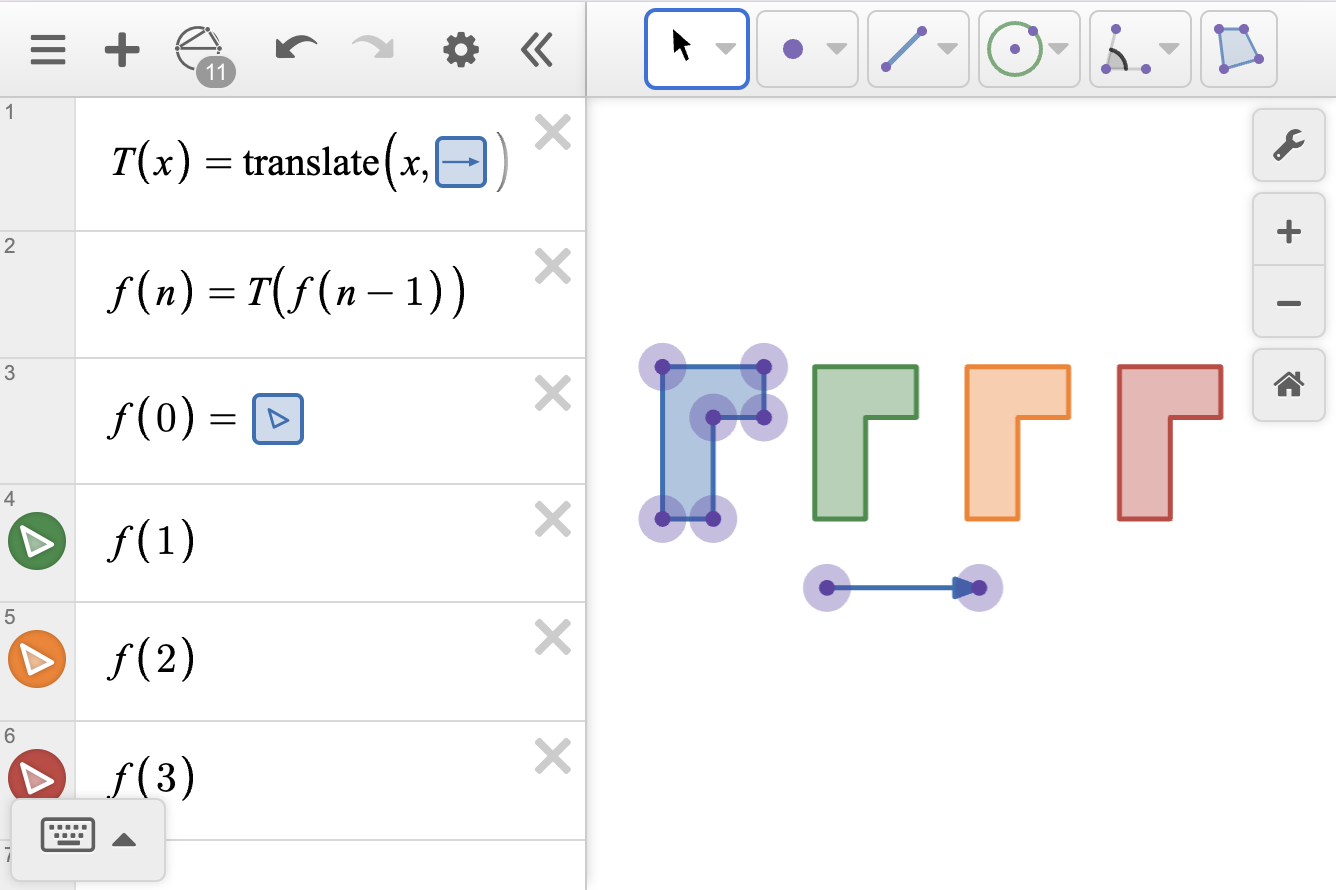Viewport: 1336px width, 890px height.
Task: Zoom in with the plus button
Action: point(1288,232)
